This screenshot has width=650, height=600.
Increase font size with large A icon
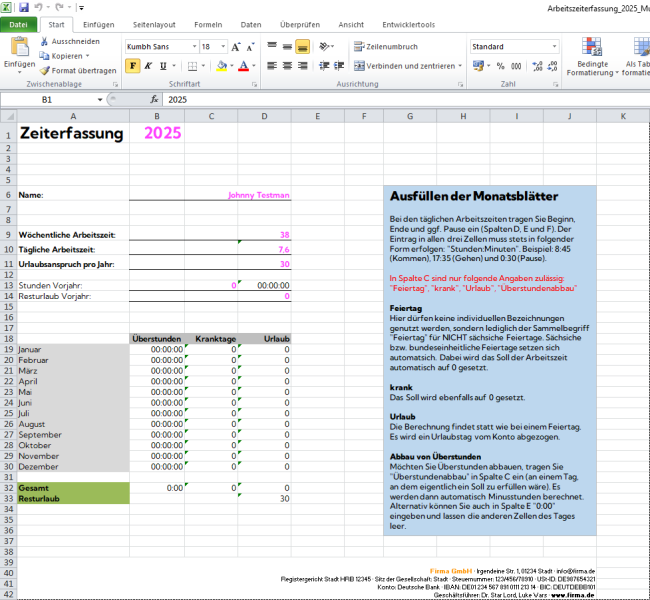235,47
